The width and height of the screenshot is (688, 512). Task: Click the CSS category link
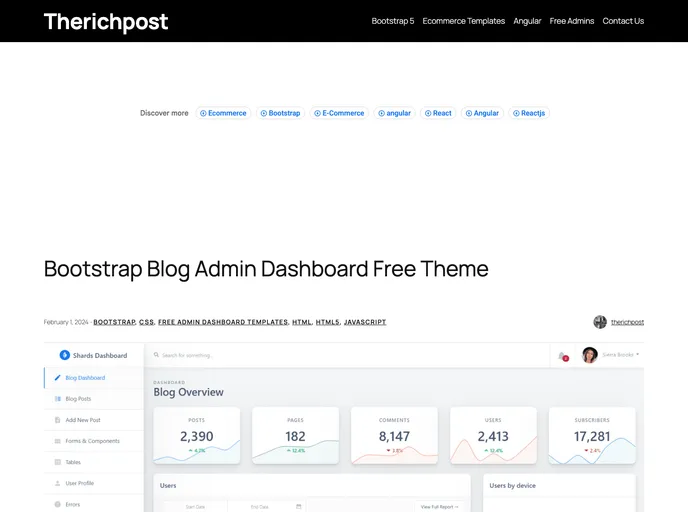[x=146, y=322]
